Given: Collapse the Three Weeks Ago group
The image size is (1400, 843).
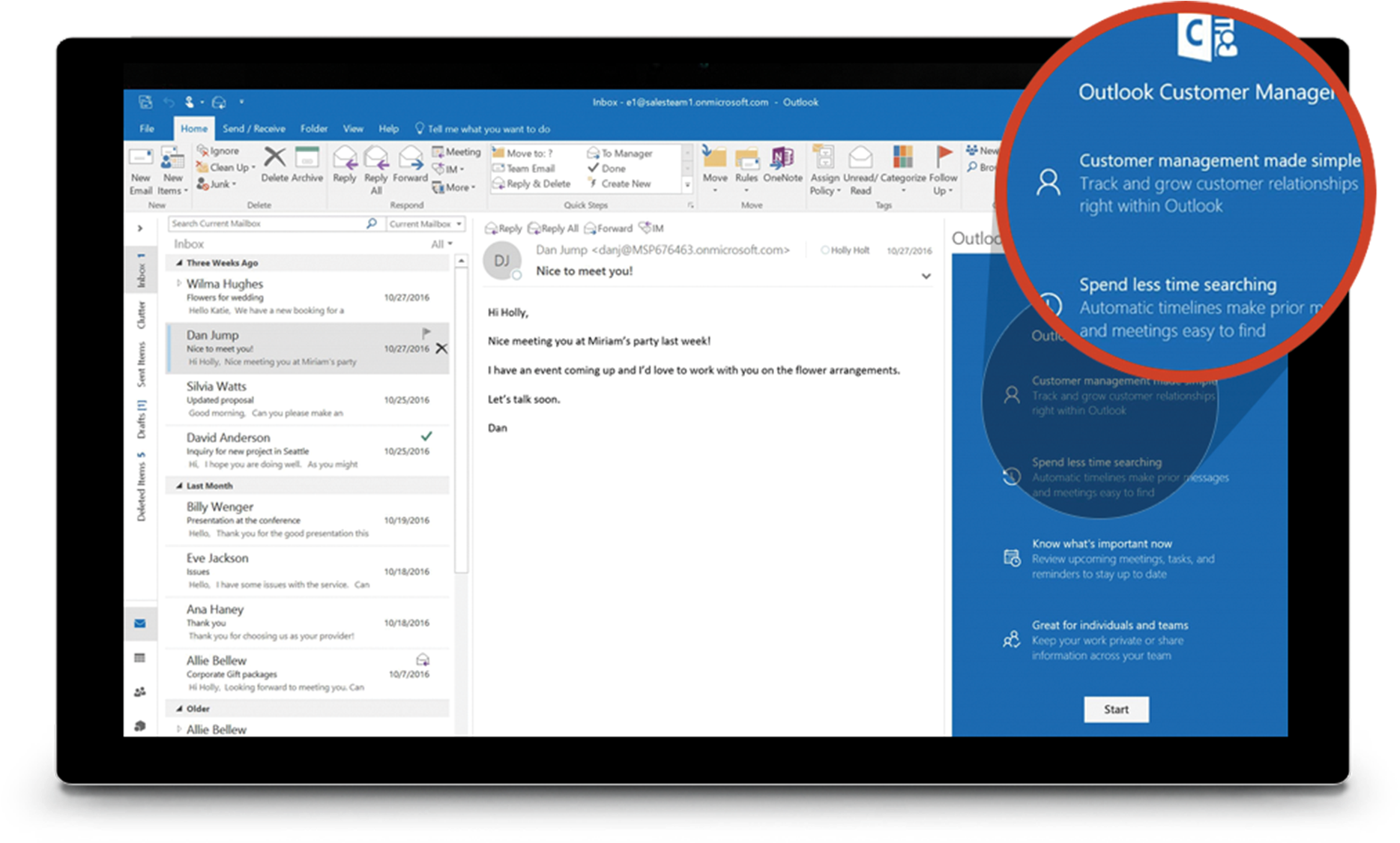Looking at the screenshot, I should (179, 263).
